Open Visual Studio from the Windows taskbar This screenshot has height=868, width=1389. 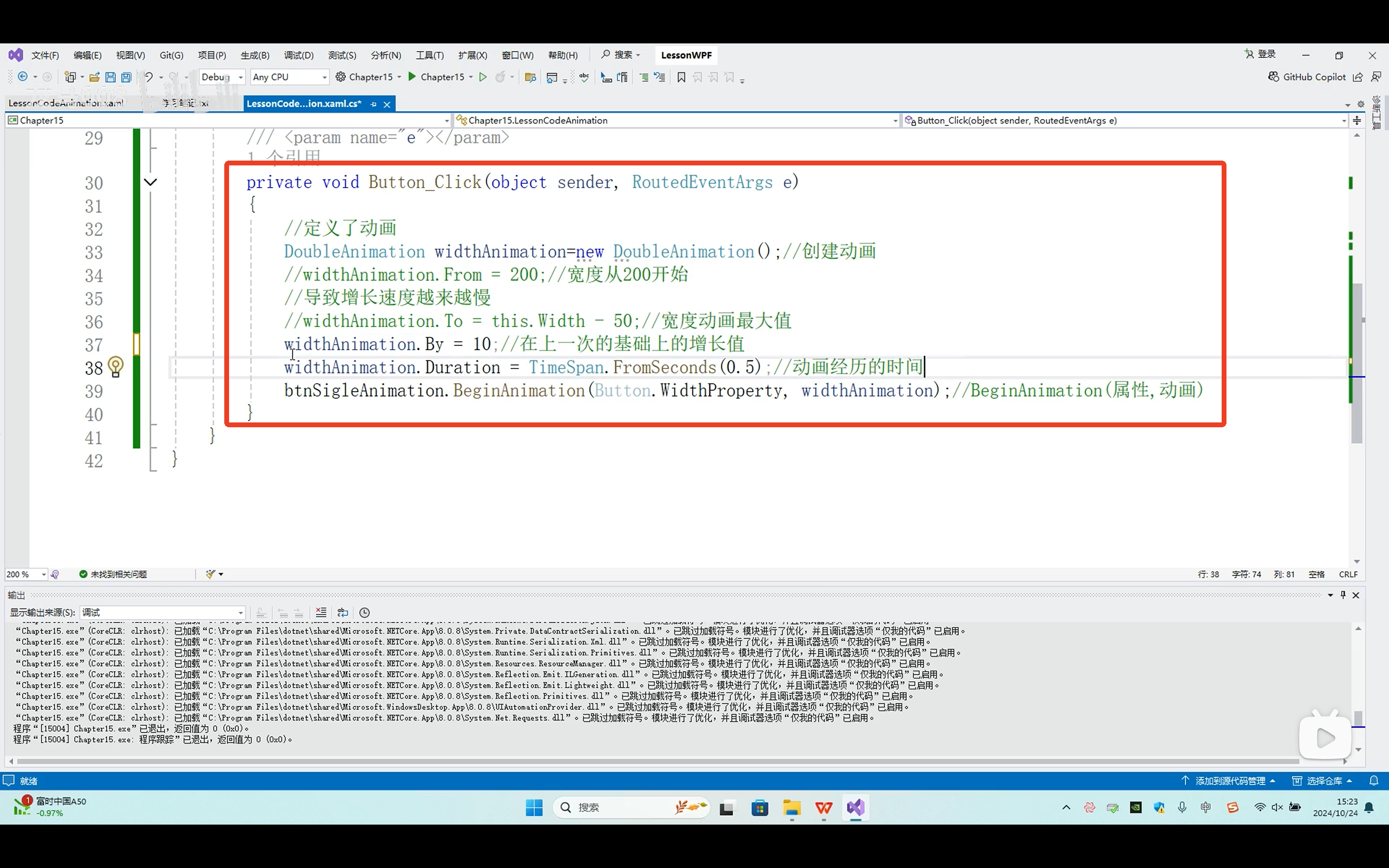(x=855, y=808)
